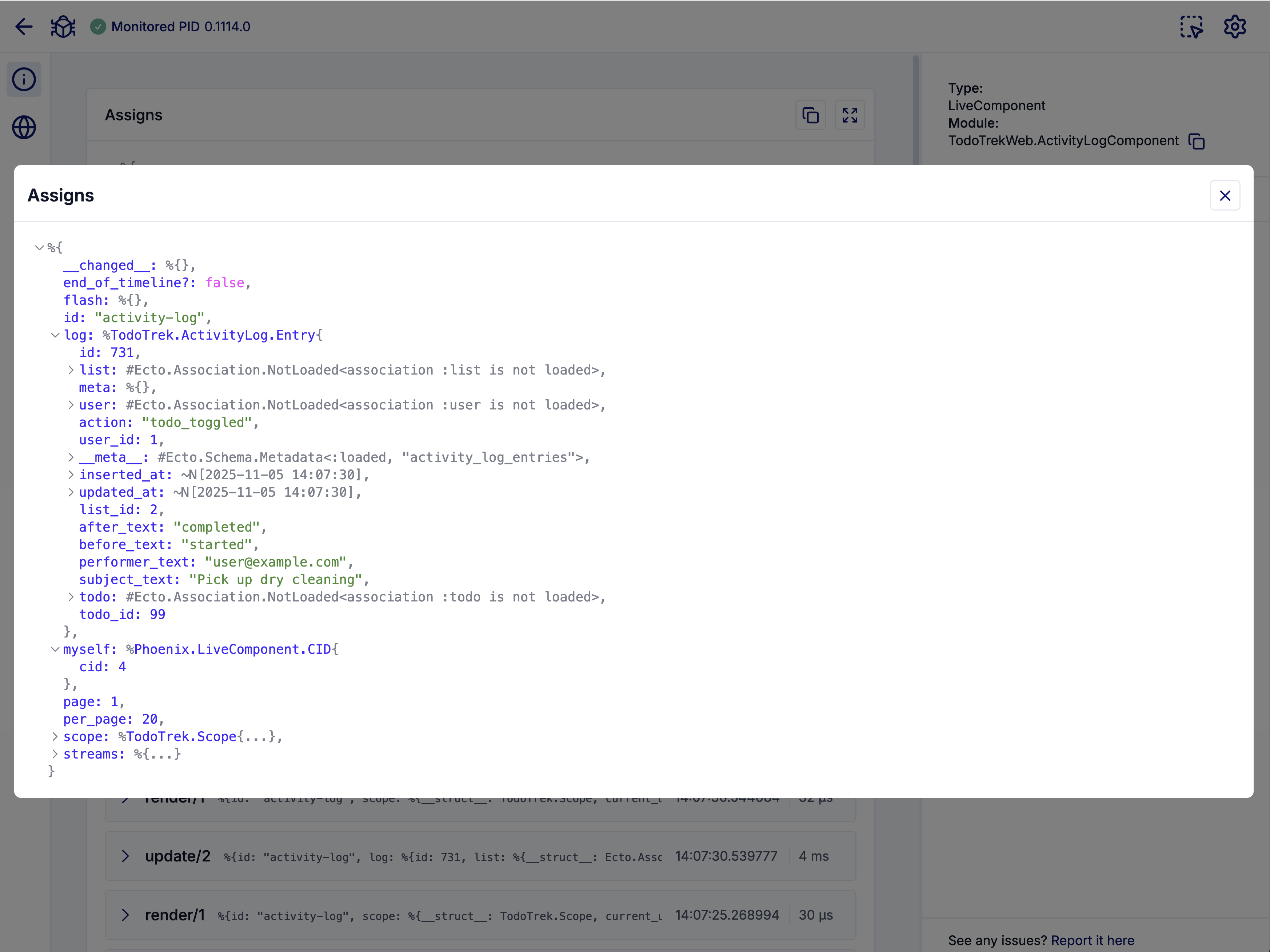Expand the render/1 trace entry
The height and width of the screenshot is (952, 1270).
click(x=126, y=915)
